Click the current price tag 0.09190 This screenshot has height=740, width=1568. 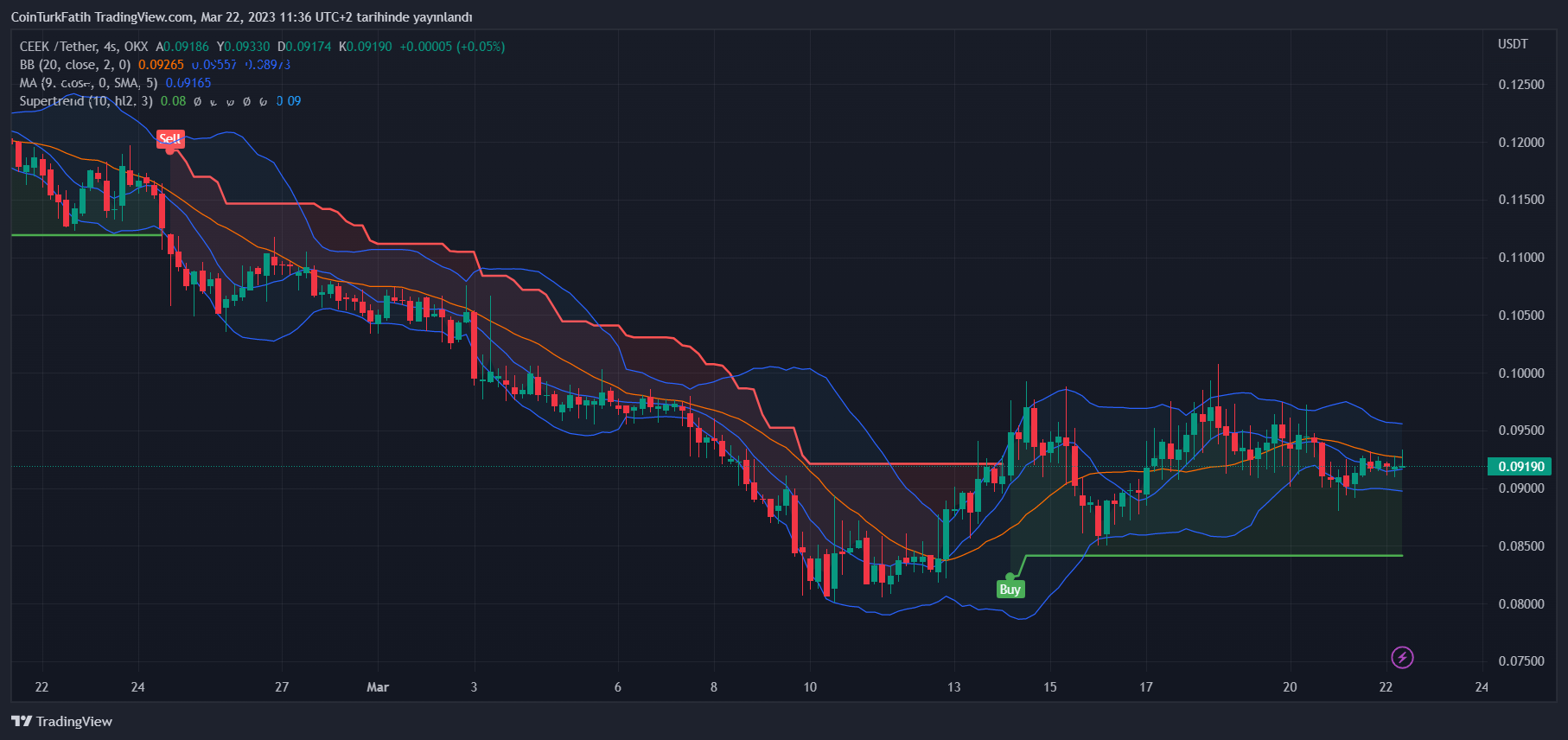tap(1520, 466)
